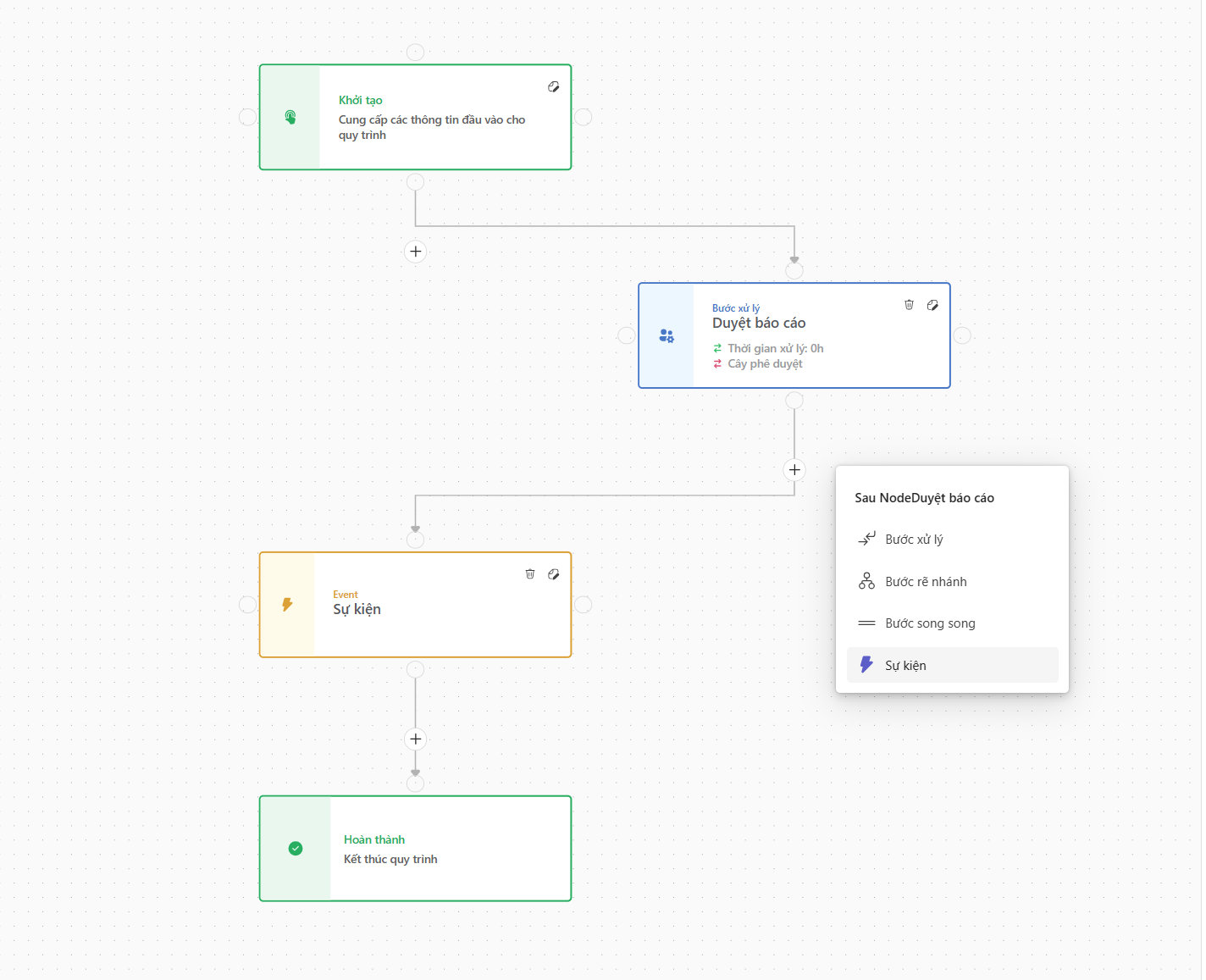Click the users icon on Duyệt báo cáo
This screenshot has width=1206, height=980.
(667, 336)
